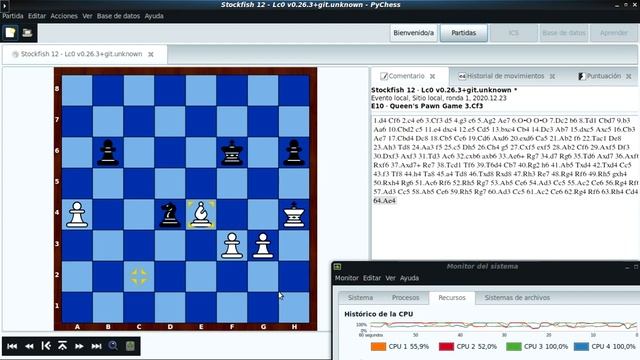Switch to the Bienvenido/a view
This screenshot has width=640, height=360.
coord(413,33)
